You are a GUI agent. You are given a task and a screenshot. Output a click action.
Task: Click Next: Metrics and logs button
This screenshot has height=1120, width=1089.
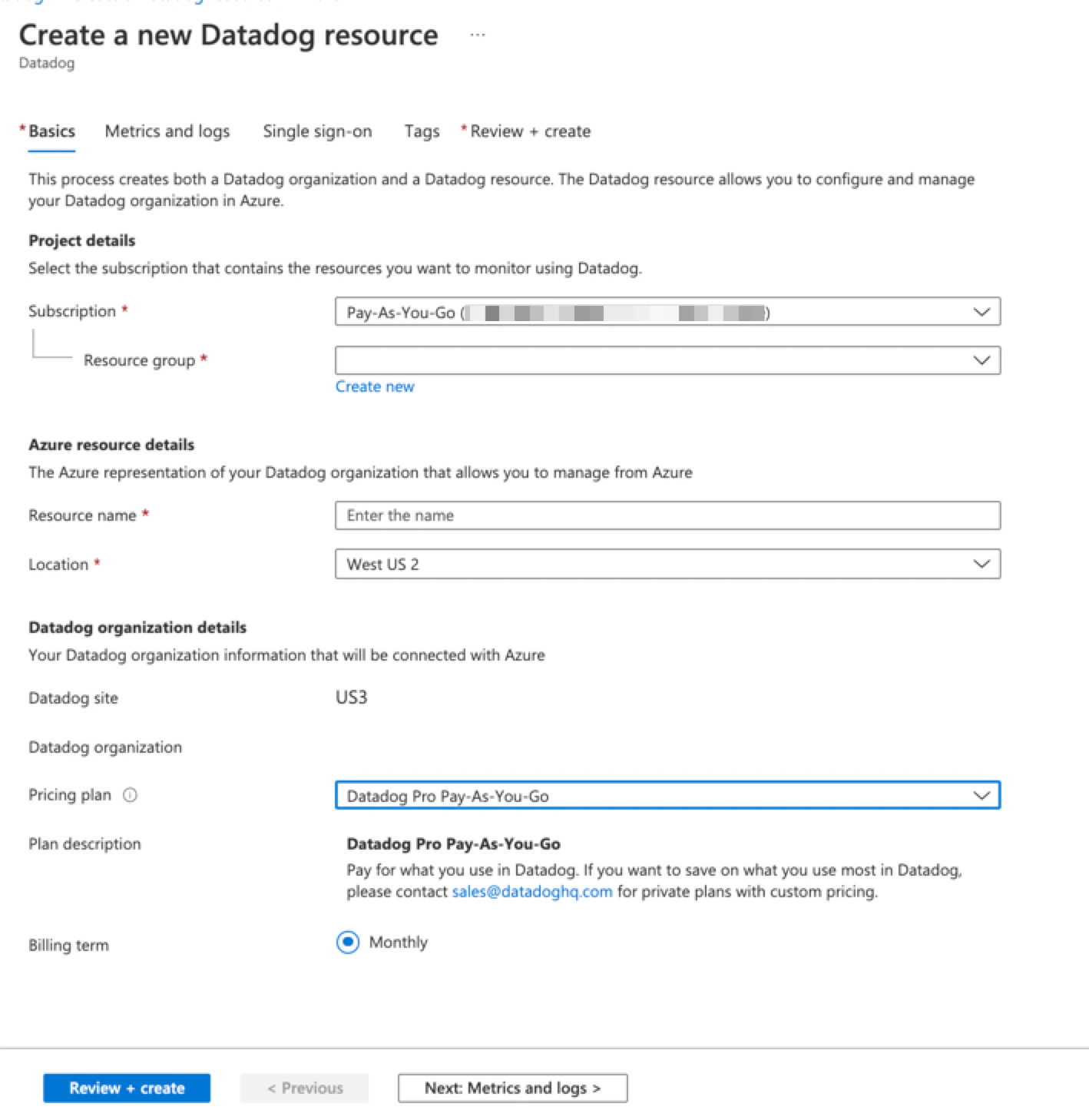tap(512, 1088)
